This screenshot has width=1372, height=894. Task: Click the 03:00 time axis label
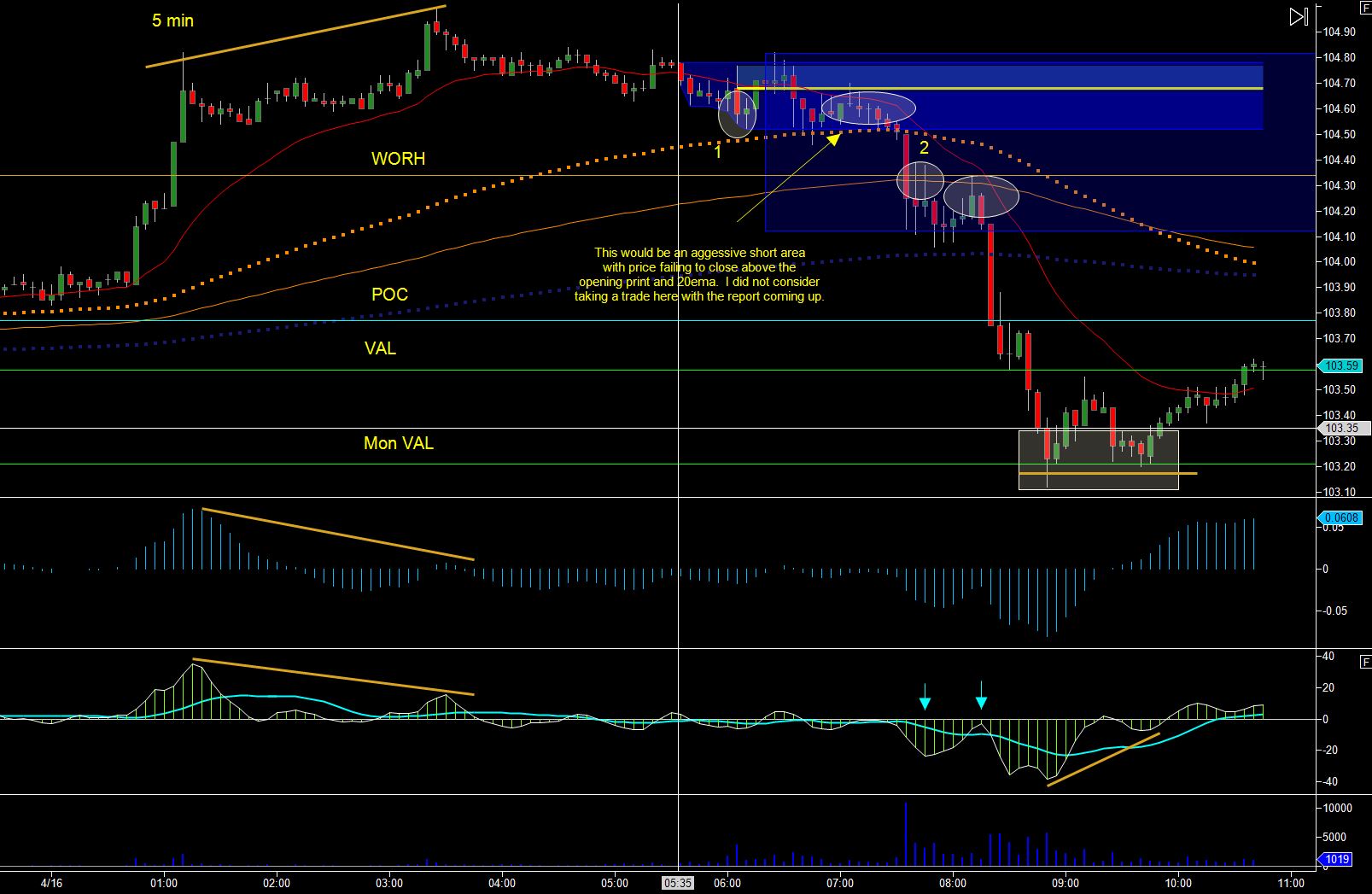pyautogui.click(x=389, y=883)
